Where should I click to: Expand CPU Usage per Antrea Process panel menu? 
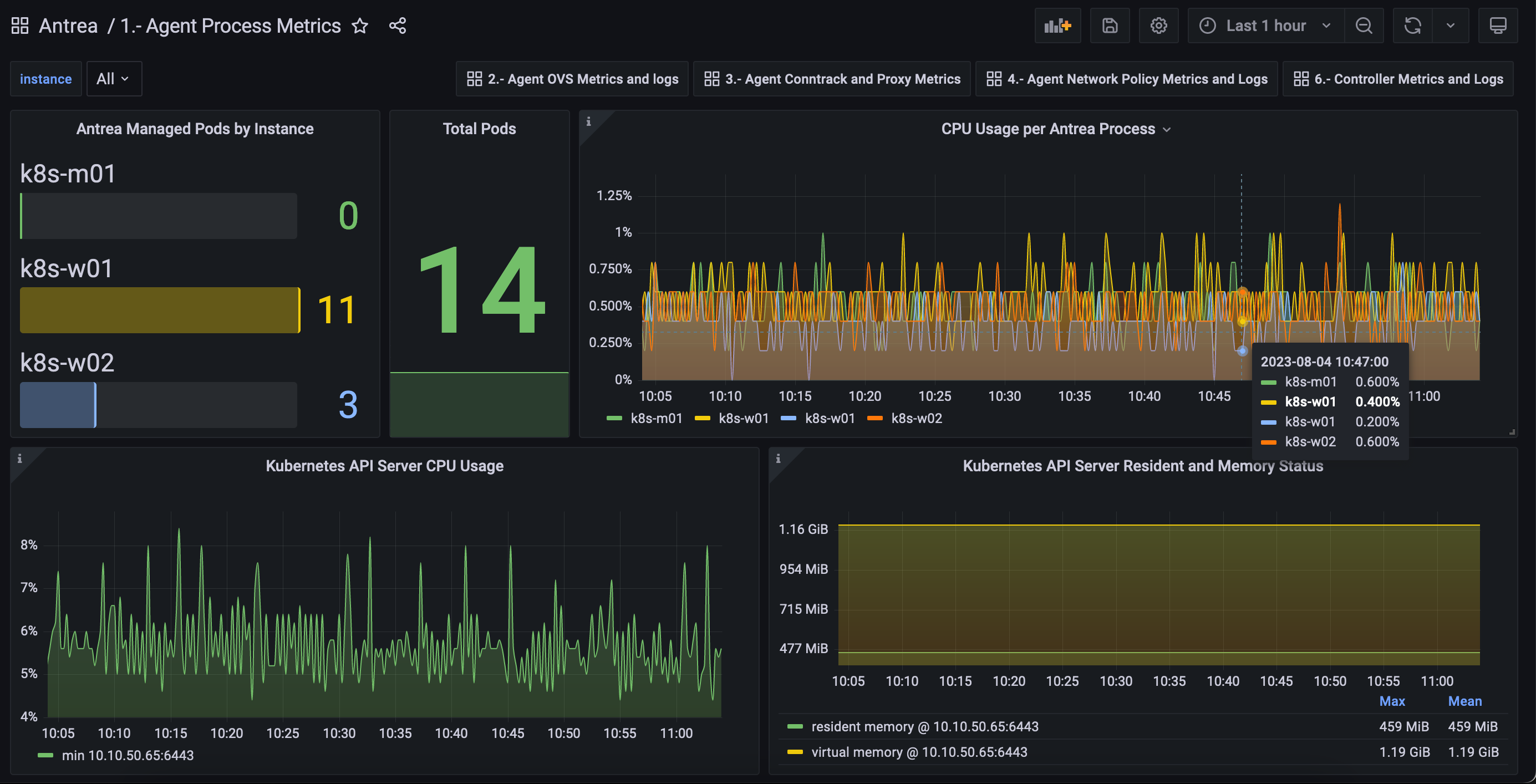(1167, 129)
